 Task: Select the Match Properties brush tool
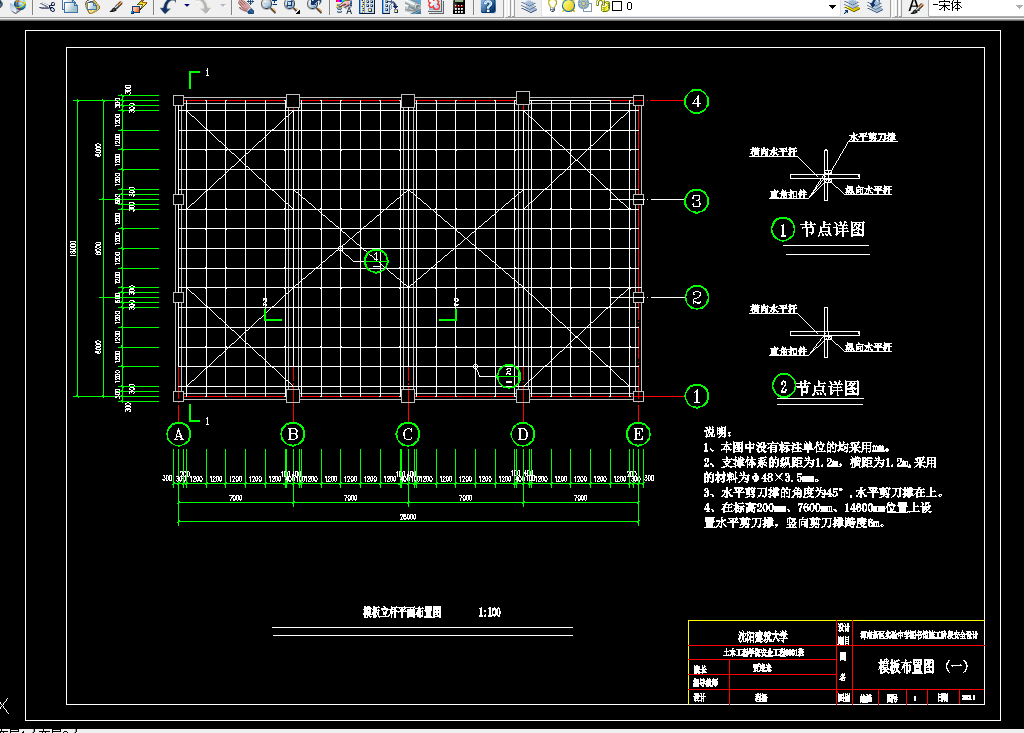116,6
